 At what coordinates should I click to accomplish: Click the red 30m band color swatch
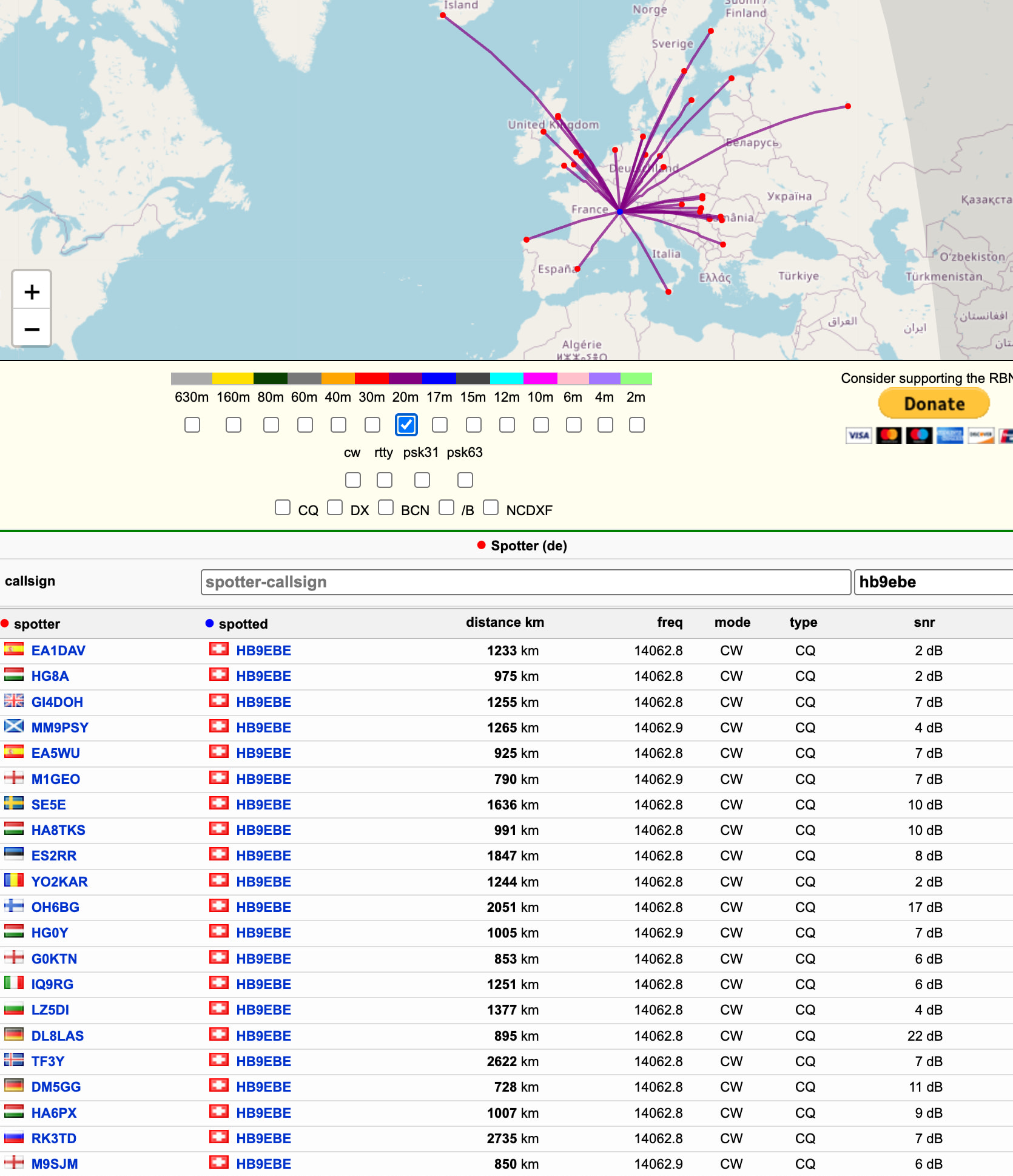pos(371,379)
